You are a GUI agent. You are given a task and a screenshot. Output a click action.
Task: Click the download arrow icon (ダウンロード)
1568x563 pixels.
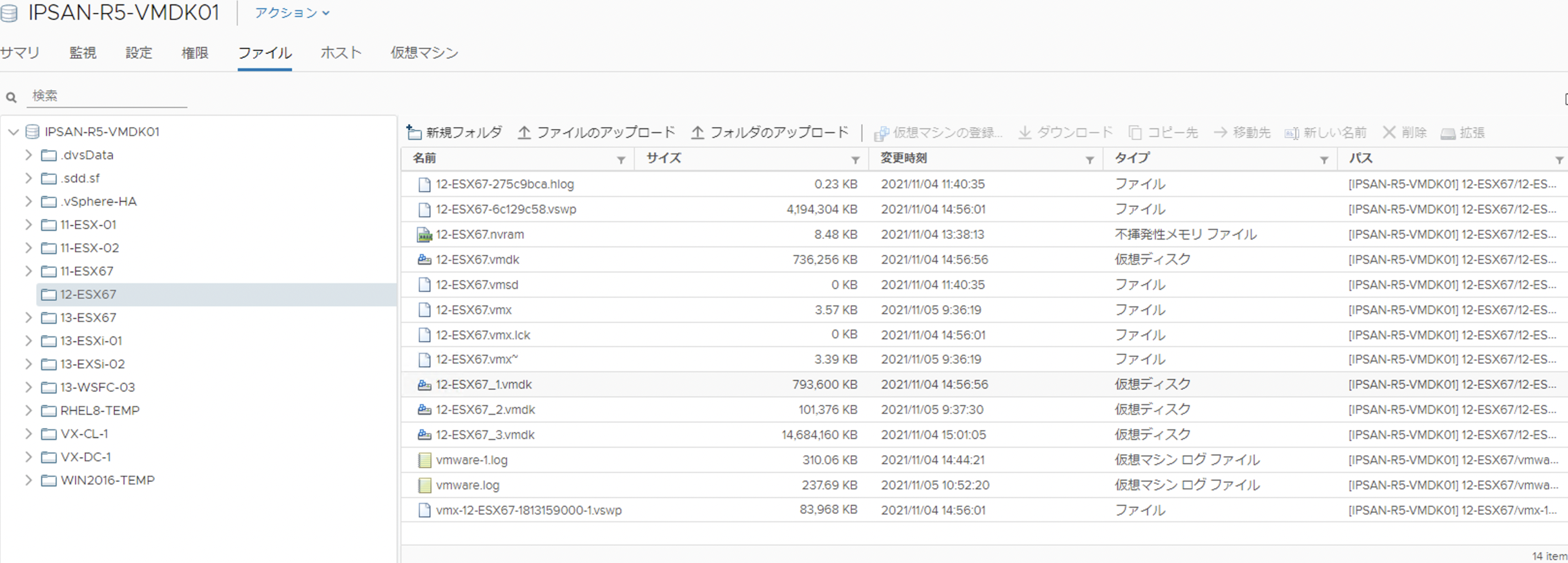1025,133
